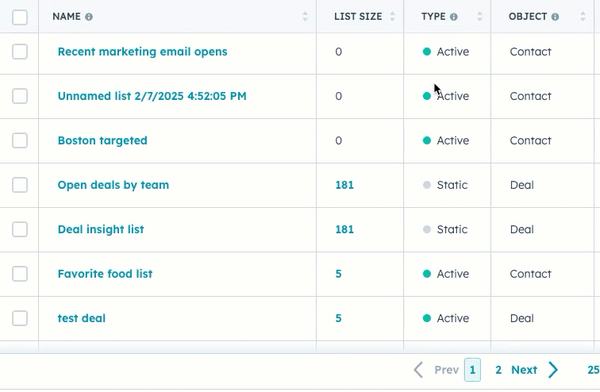Screen dimensions: 600x392
Task: Sort the table by NAME column arrows
Action: pyautogui.click(x=305, y=16)
